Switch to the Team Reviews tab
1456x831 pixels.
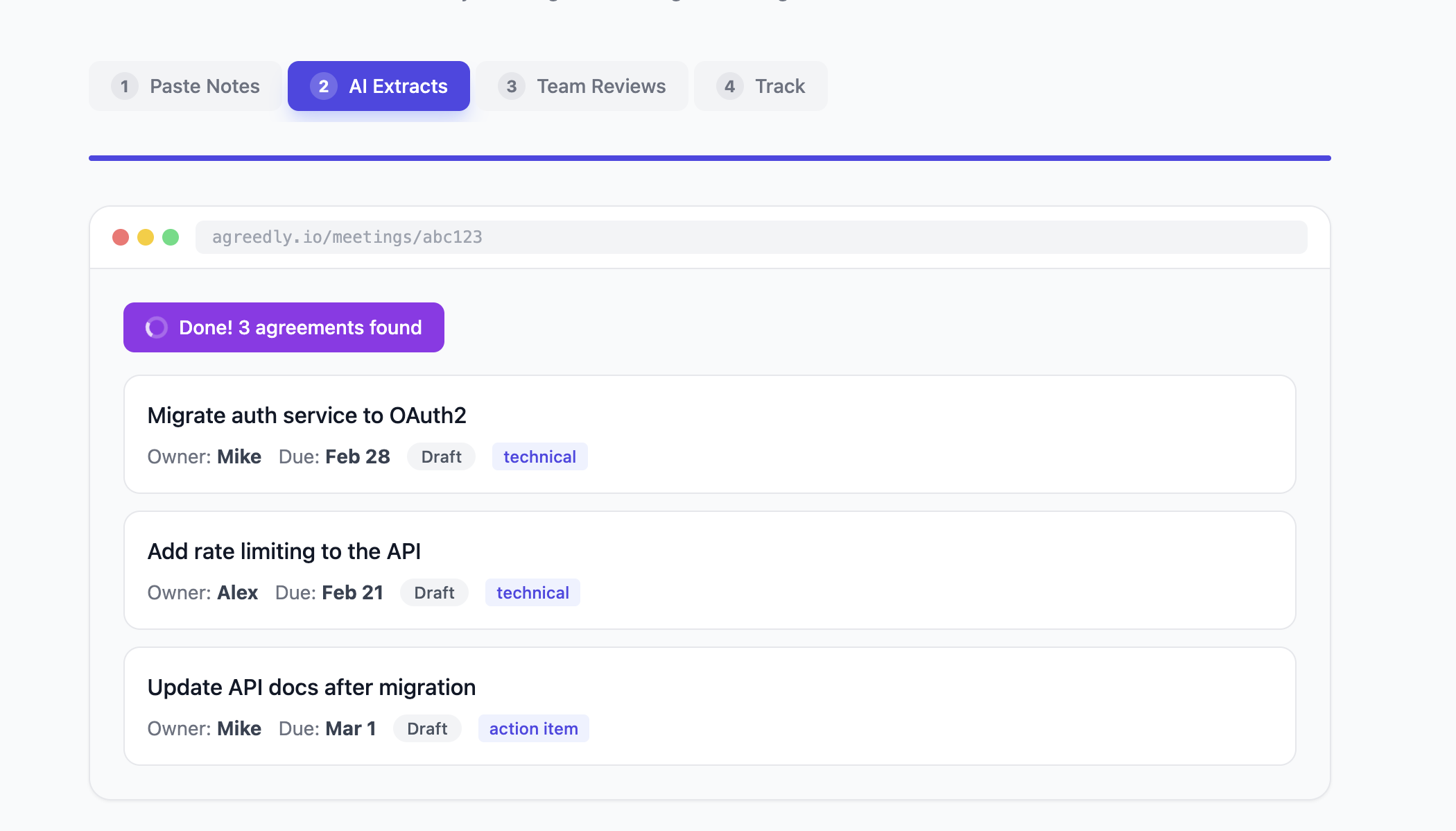[582, 86]
